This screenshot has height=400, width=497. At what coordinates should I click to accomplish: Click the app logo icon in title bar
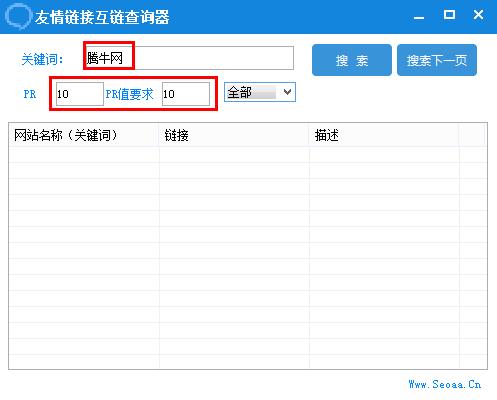[18, 16]
